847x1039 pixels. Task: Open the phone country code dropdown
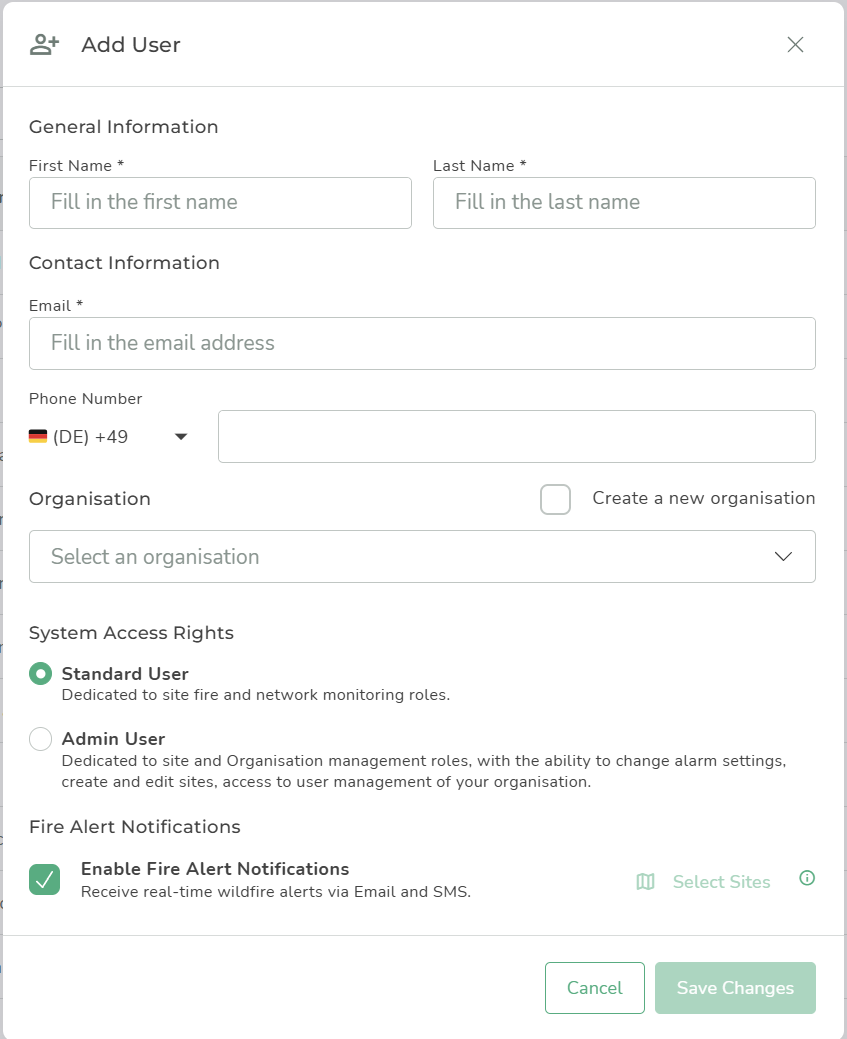pyautogui.click(x=181, y=437)
